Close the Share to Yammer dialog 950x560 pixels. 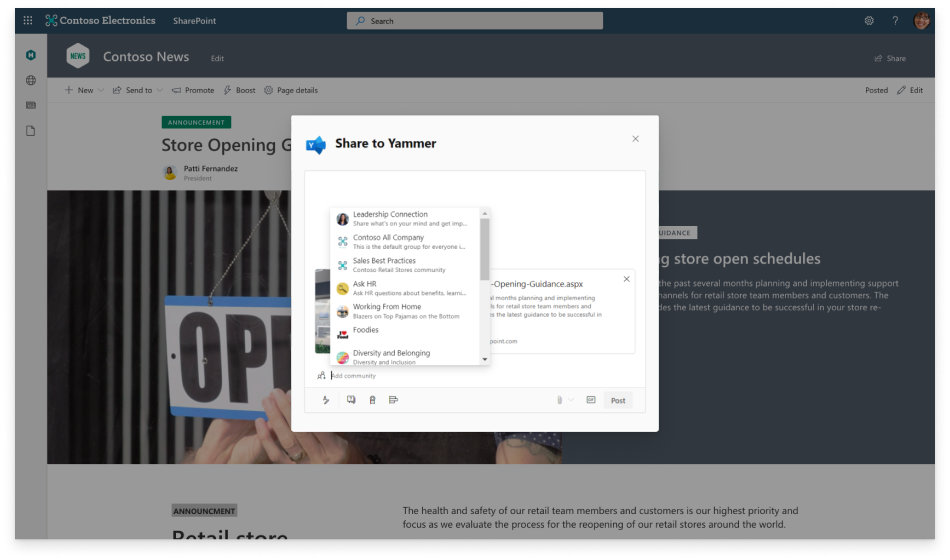636,139
